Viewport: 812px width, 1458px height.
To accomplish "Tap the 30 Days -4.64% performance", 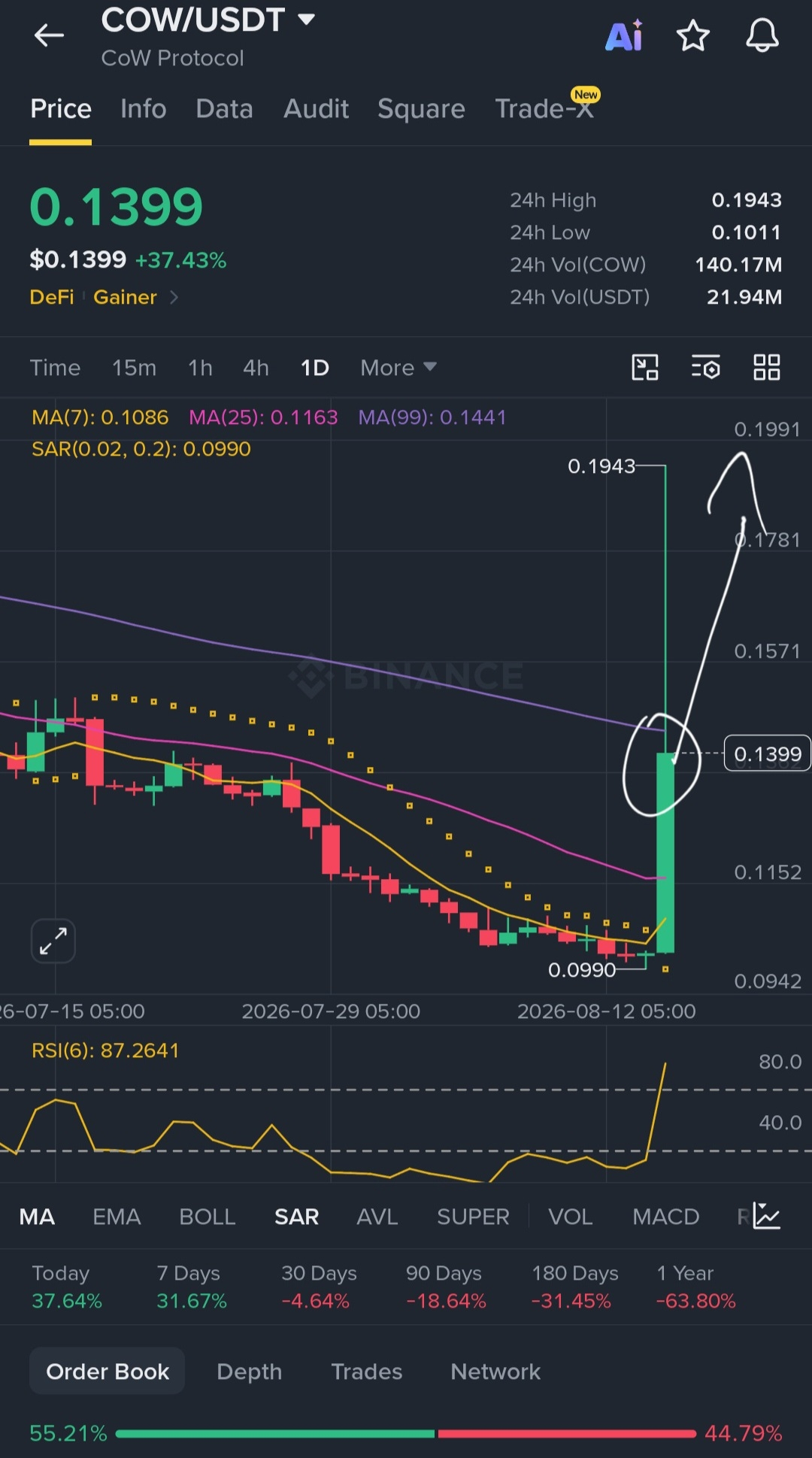I will pos(319,1287).
